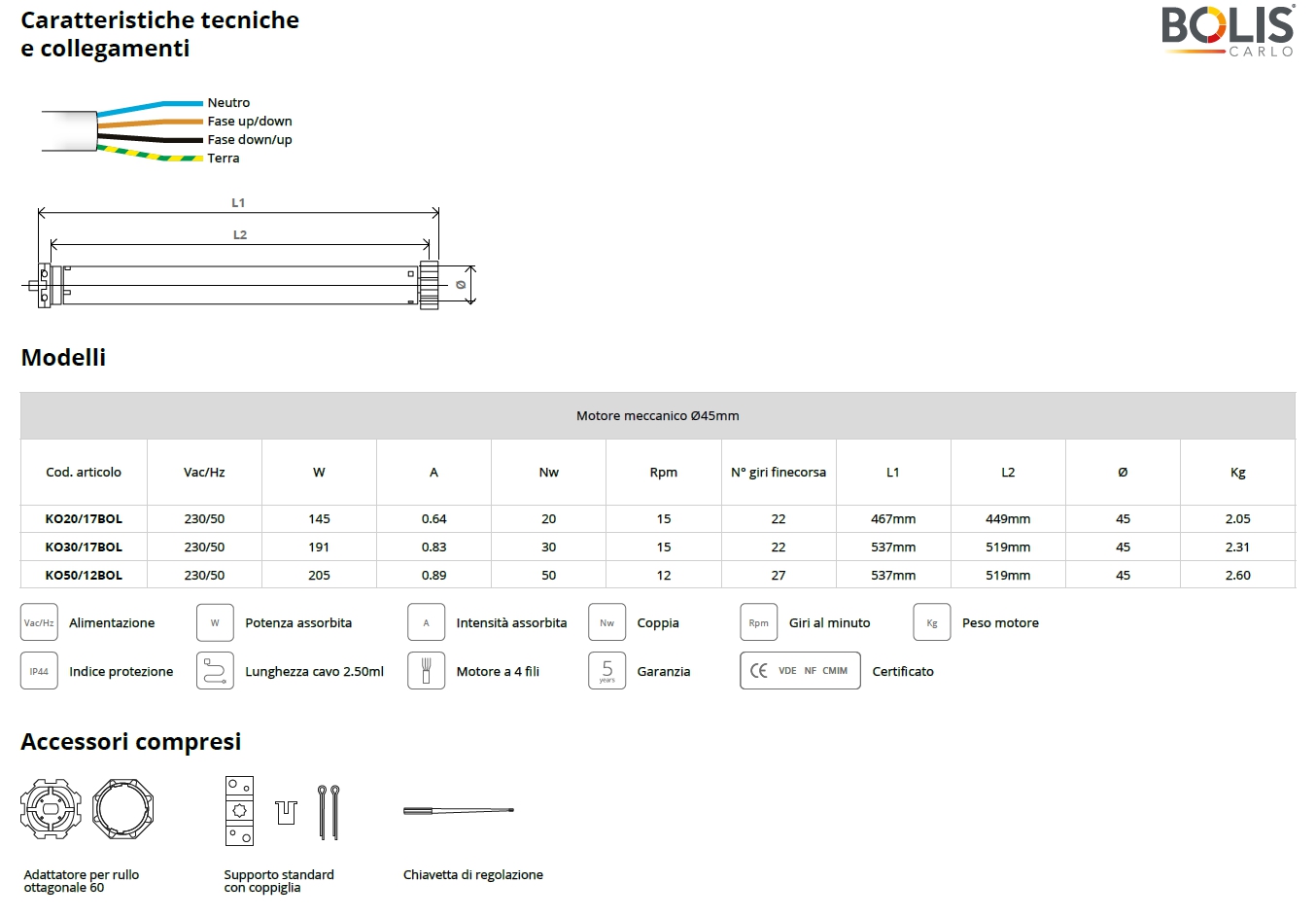This screenshot has height=918, width=1316.
Task: Click the standard support with cotter pin image
Action: [282, 810]
